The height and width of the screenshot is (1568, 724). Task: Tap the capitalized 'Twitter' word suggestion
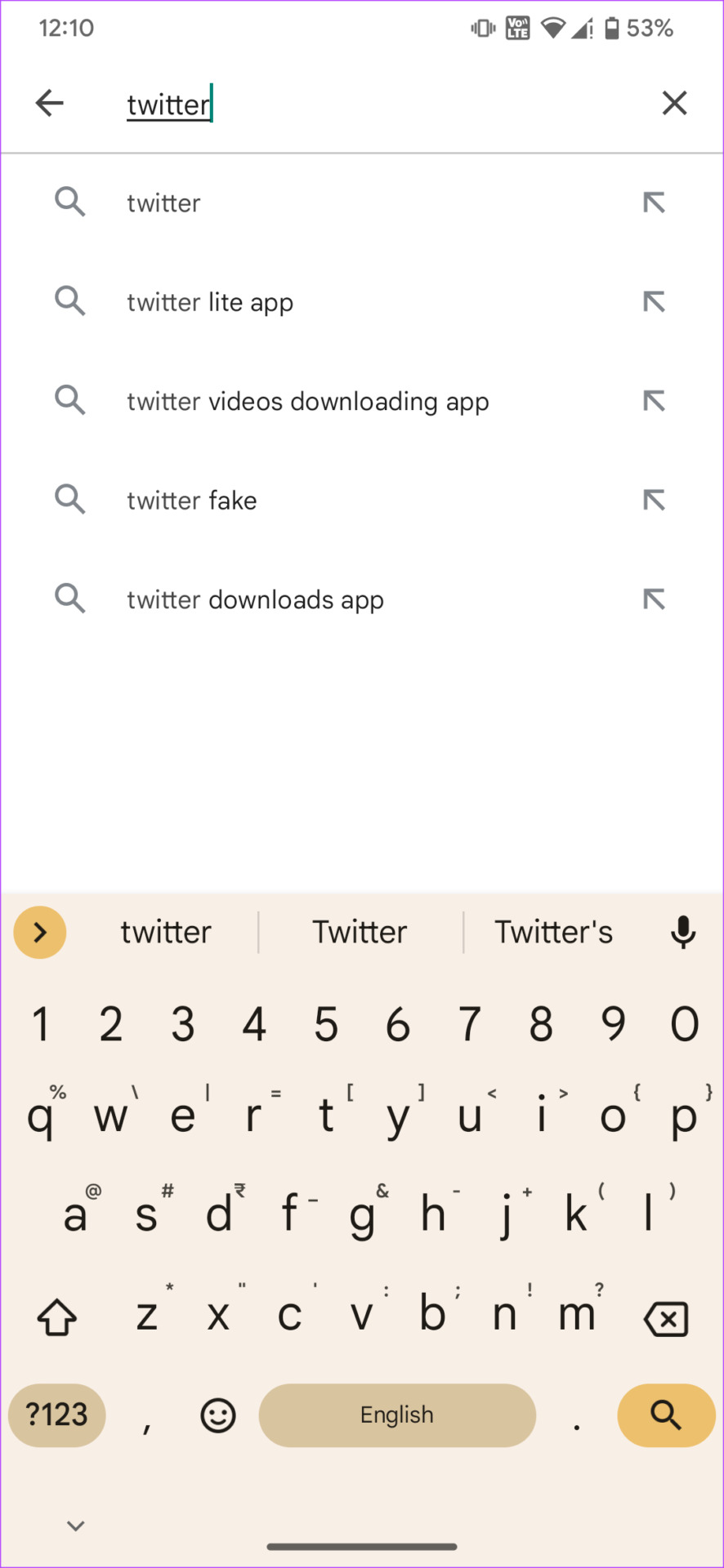[360, 932]
